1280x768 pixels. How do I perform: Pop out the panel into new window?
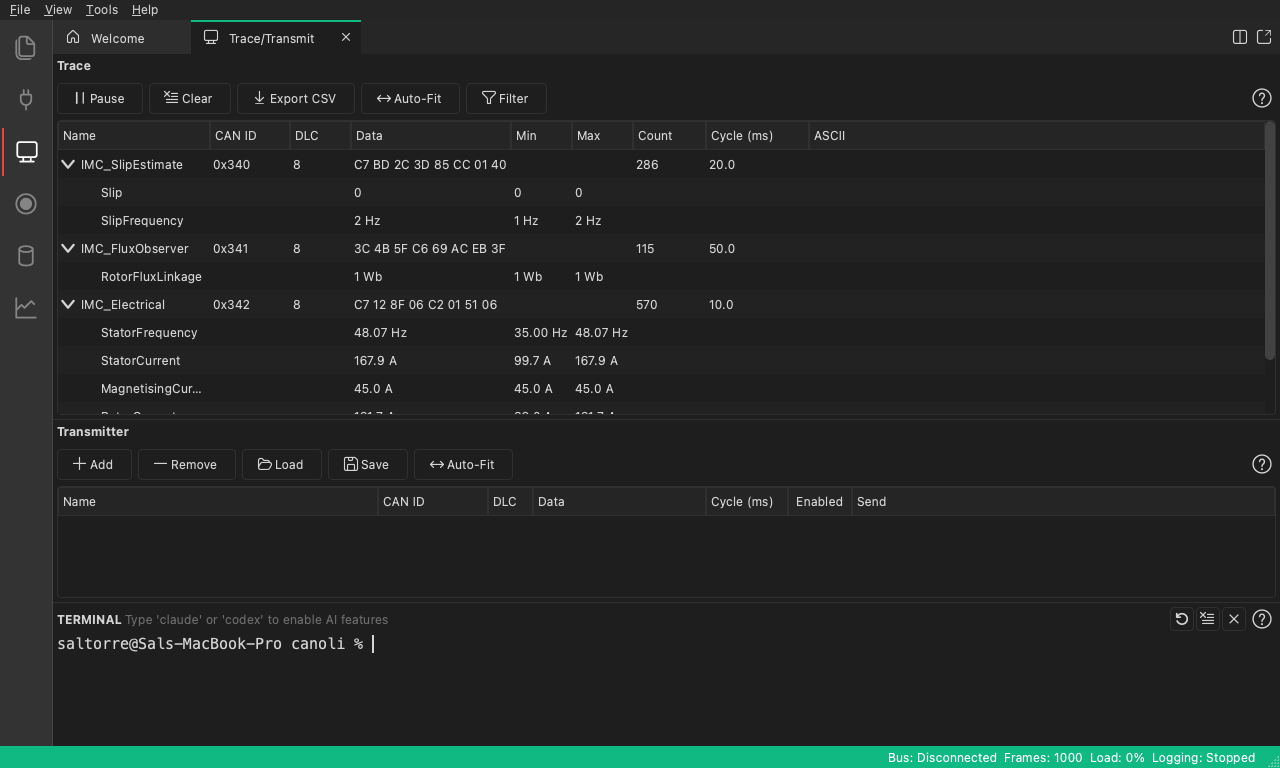1264,37
